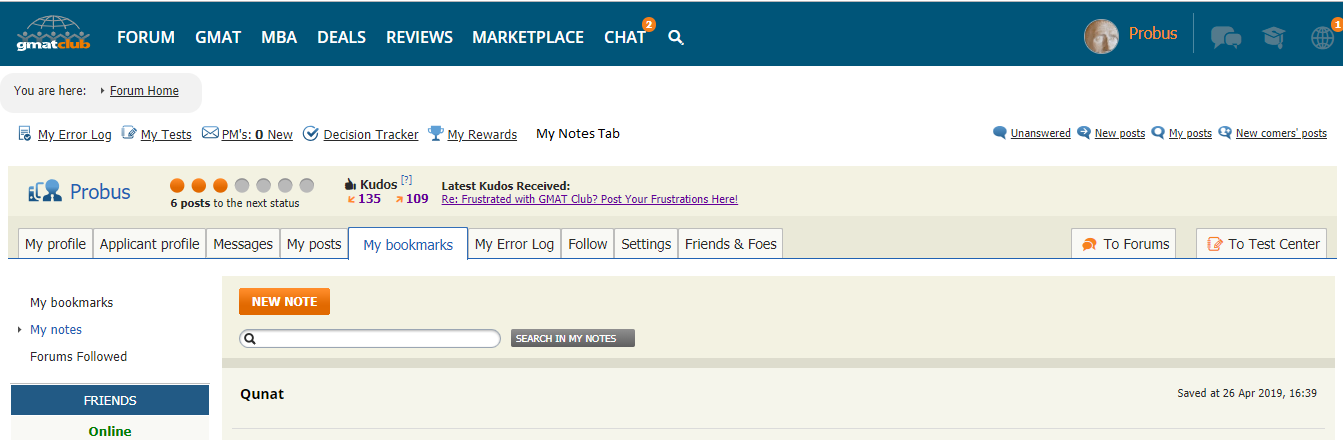Click the Kudos help question mark
This screenshot has width=1343, height=440.
tap(406, 181)
